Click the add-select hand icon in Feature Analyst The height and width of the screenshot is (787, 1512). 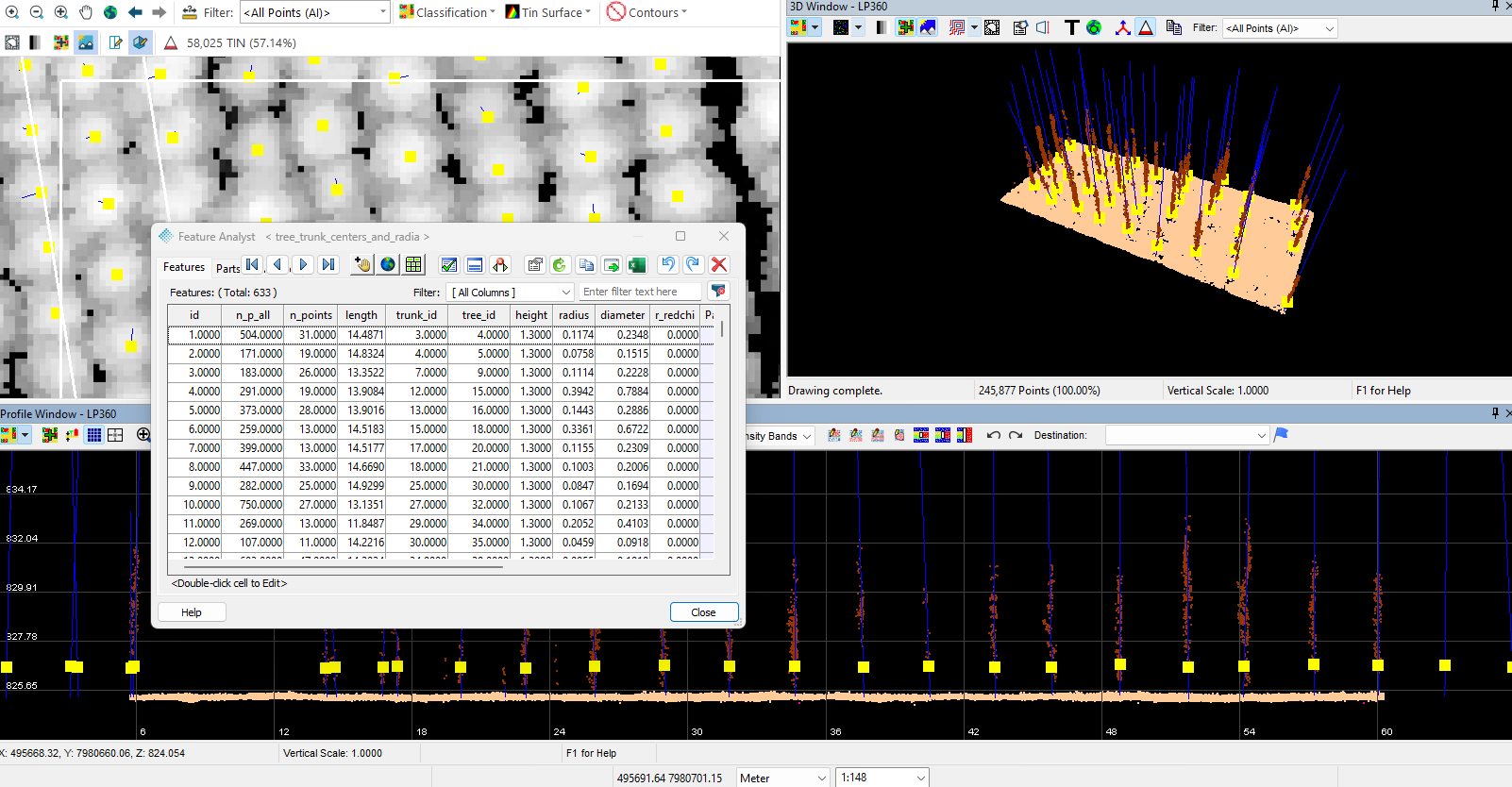click(x=362, y=265)
